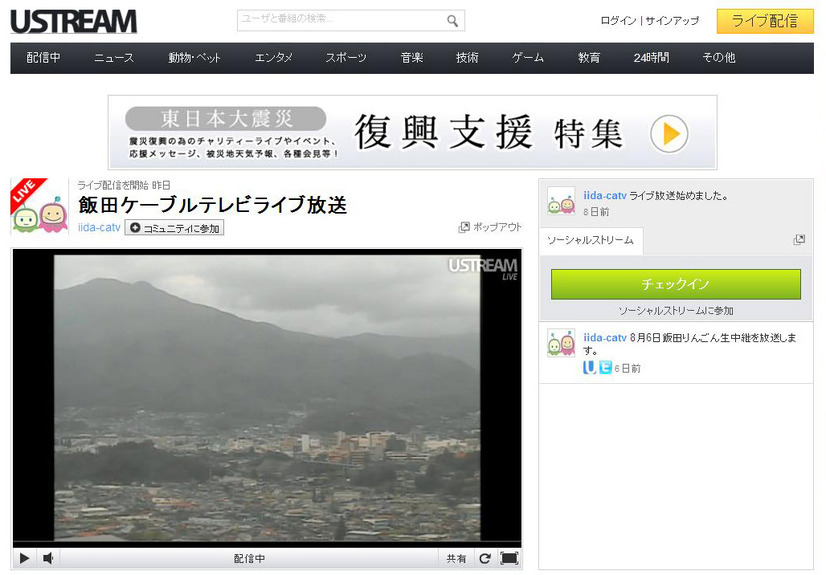Select the その他 menu item
The height and width of the screenshot is (575, 826).
(x=719, y=57)
